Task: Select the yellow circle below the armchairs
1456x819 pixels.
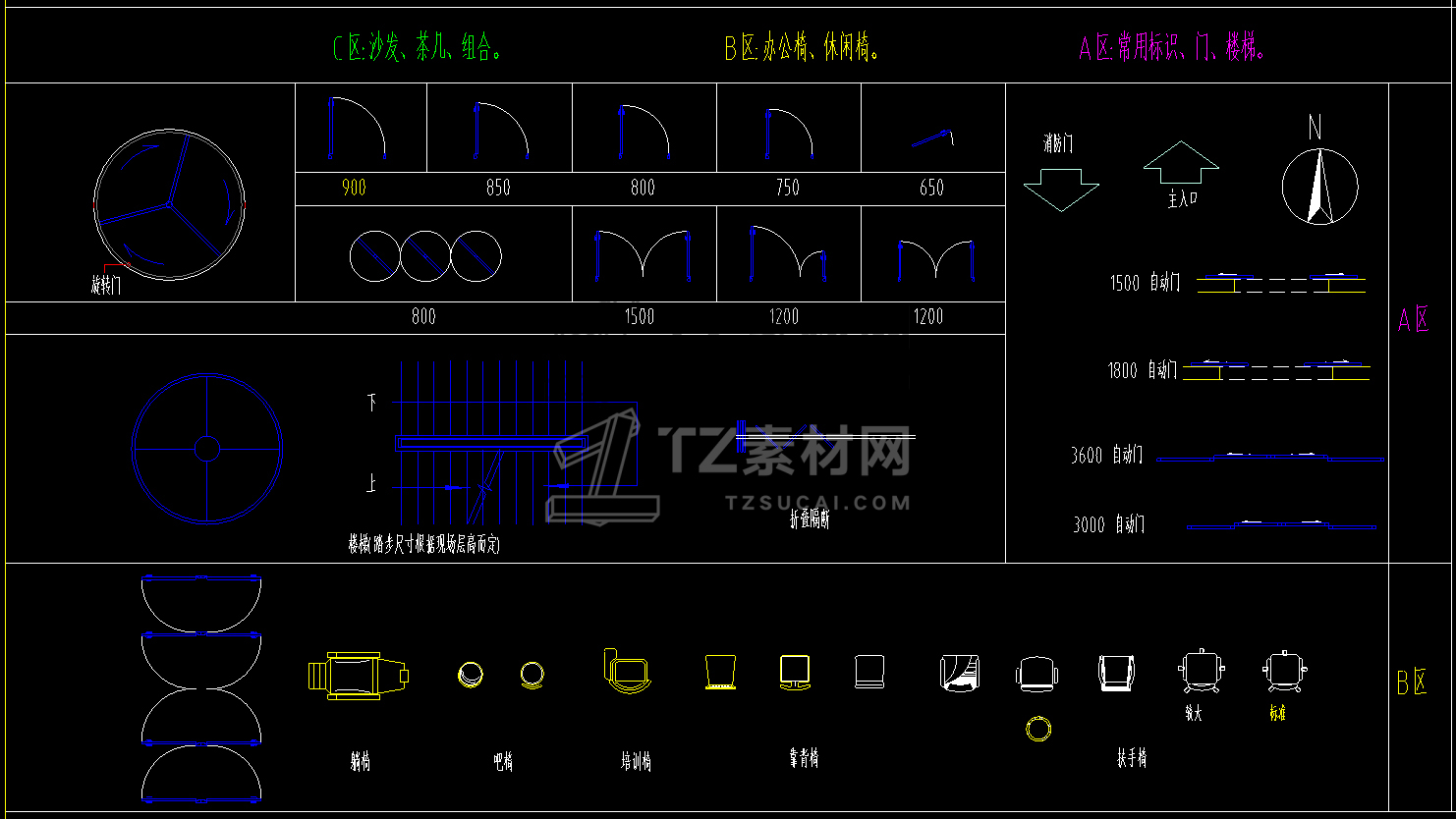Action: click(x=1037, y=729)
